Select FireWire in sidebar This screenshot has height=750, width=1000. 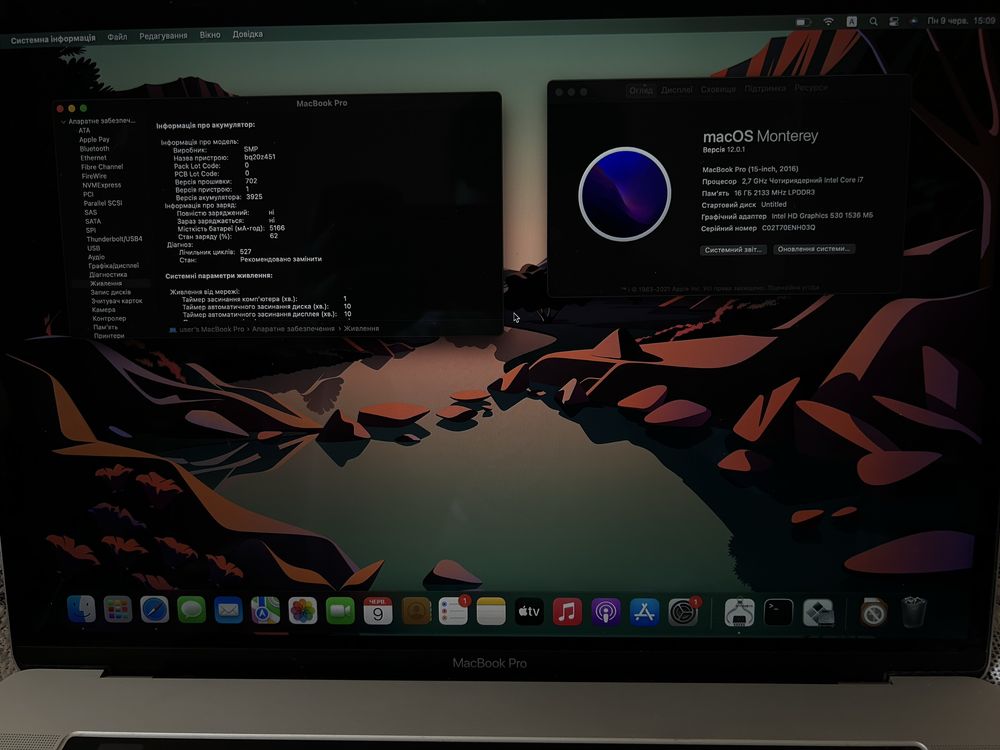(94, 176)
